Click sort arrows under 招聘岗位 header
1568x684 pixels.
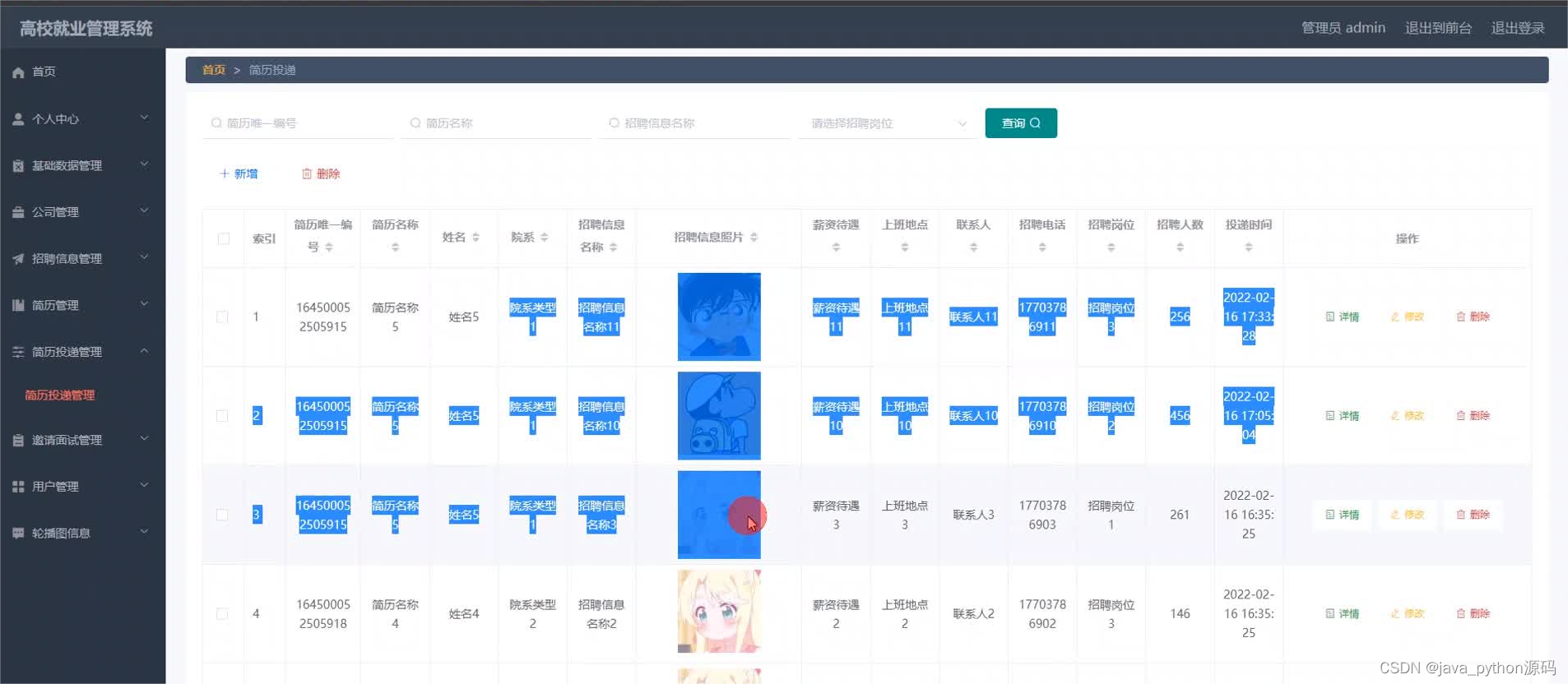[1111, 247]
